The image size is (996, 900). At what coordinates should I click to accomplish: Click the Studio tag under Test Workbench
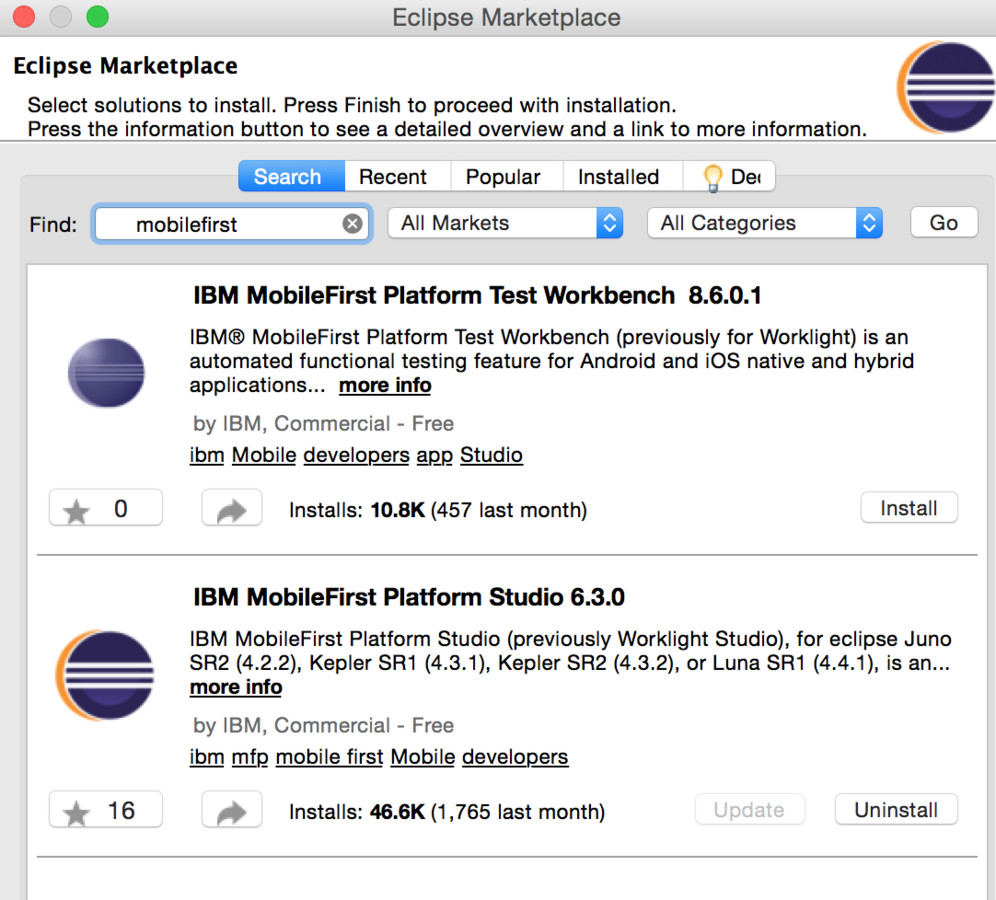click(x=492, y=455)
